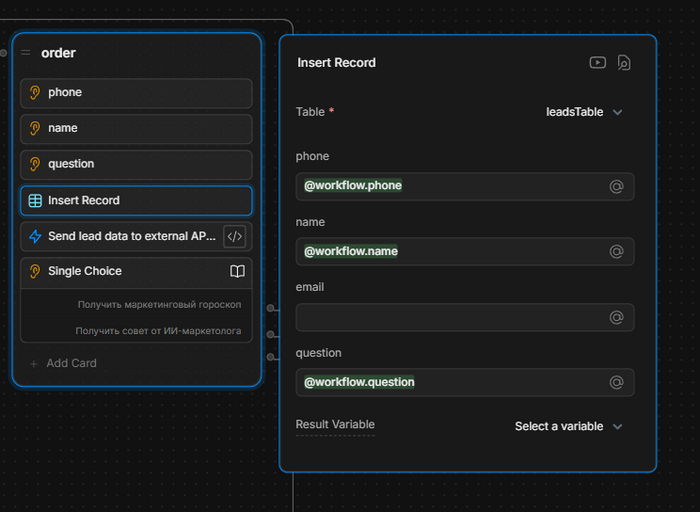Open the video tutorial icon in Insert Record
Screen dimensions: 700x512
tap(597, 62)
